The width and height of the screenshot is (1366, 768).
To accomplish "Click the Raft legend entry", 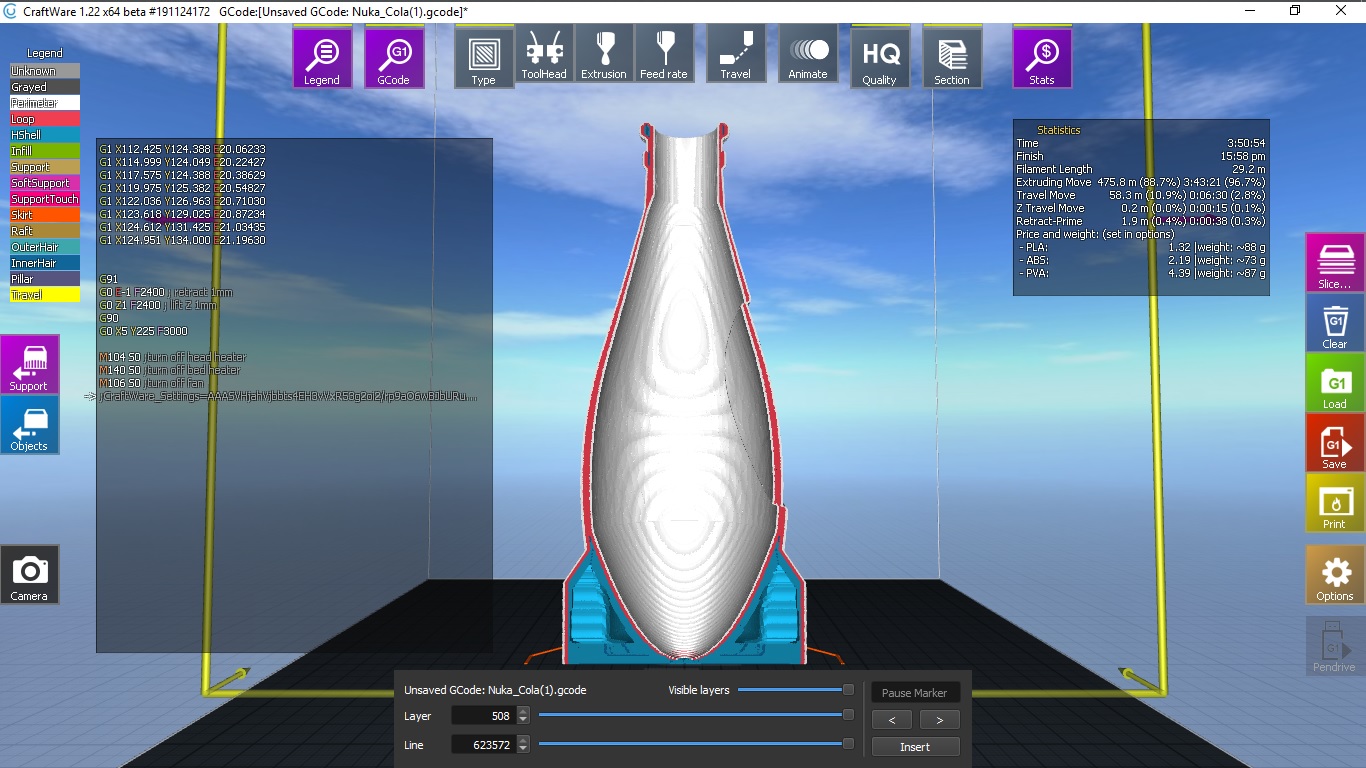I will 45,231.
